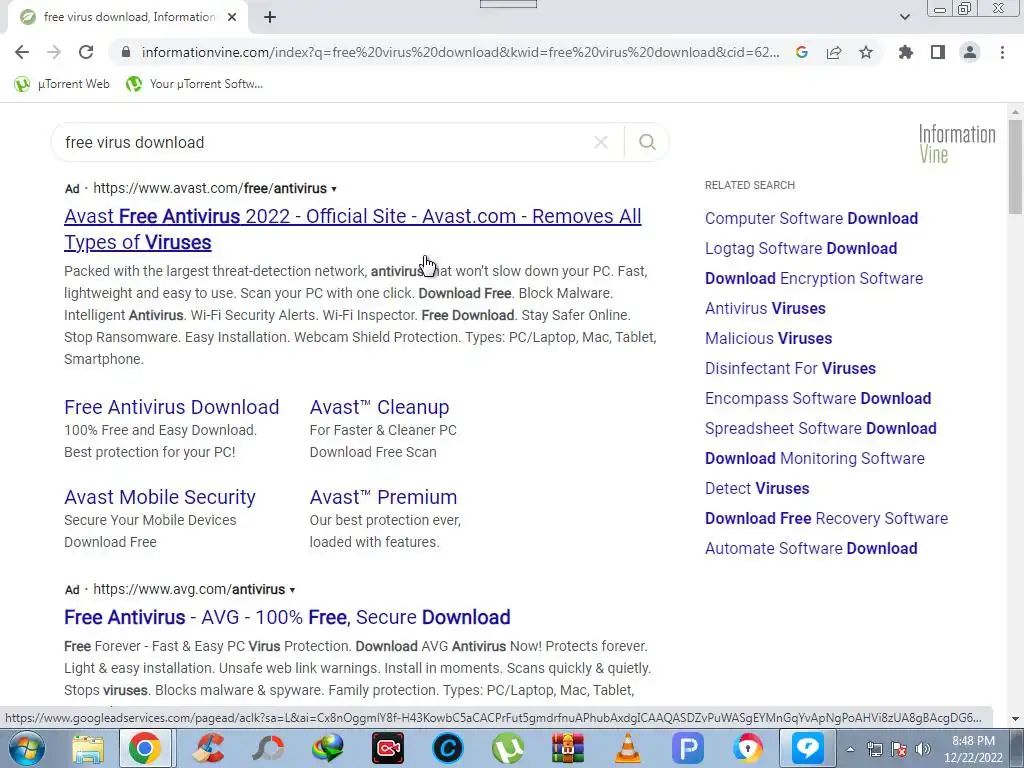Open the Avast Mobile Security sitelink
Image resolution: width=1024 pixels, height=768 pixels.
tap(160, 497)
